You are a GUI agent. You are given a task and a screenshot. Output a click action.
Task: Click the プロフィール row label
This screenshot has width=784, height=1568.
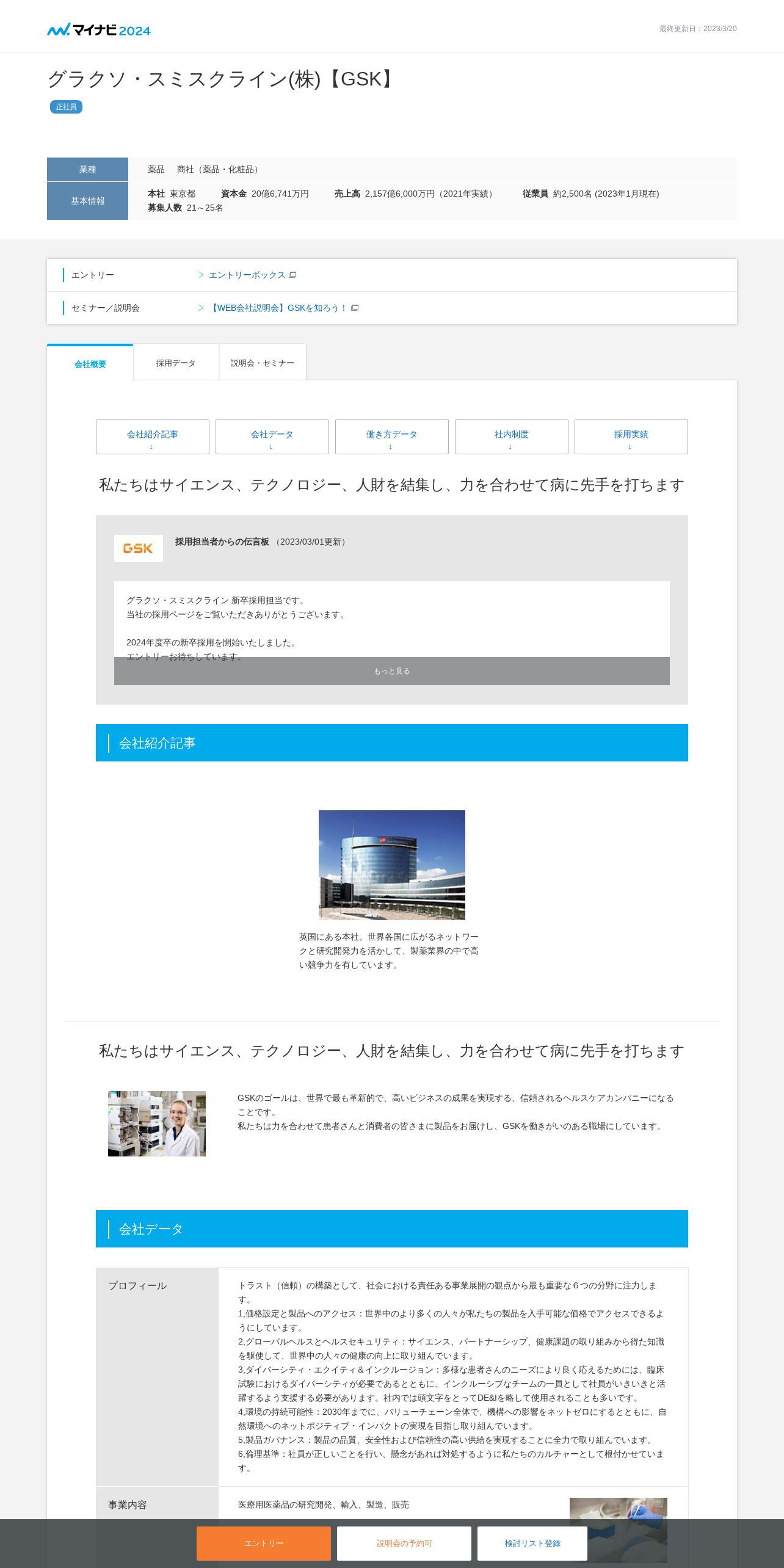137,1285
